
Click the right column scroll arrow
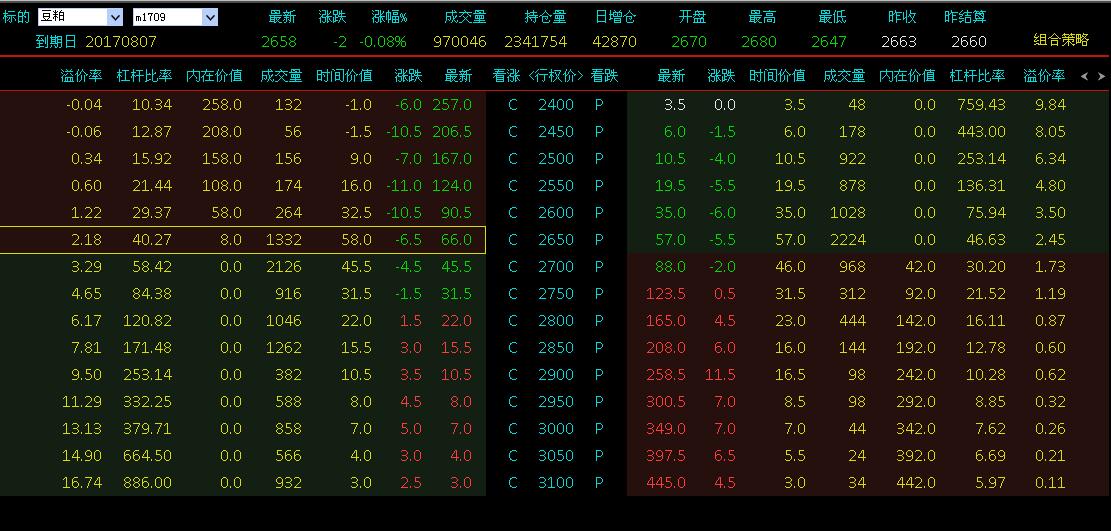coord(1101,76)
